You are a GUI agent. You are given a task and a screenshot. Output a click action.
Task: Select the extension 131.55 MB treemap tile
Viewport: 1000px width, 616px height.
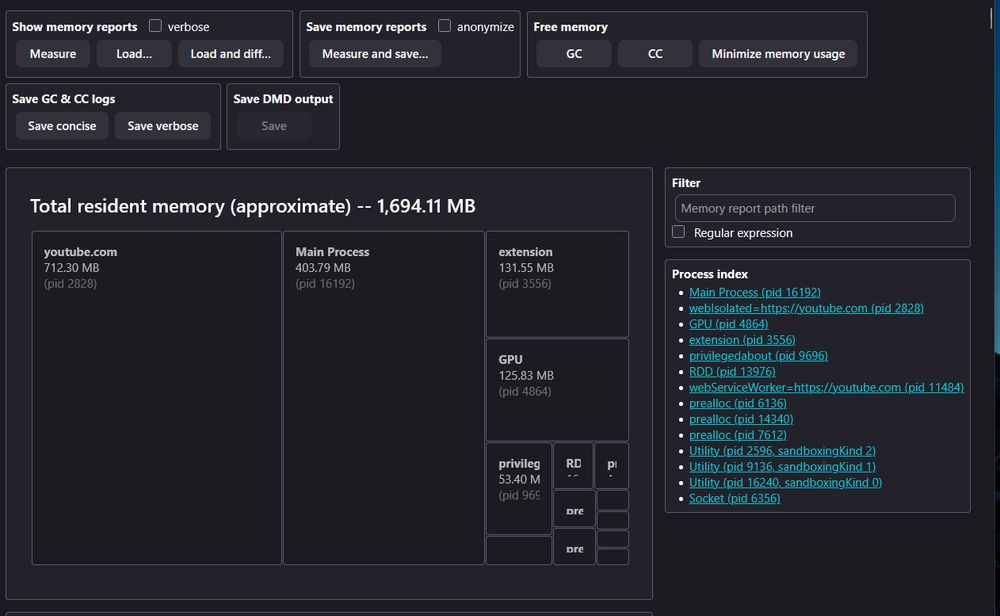click(557, 285)
